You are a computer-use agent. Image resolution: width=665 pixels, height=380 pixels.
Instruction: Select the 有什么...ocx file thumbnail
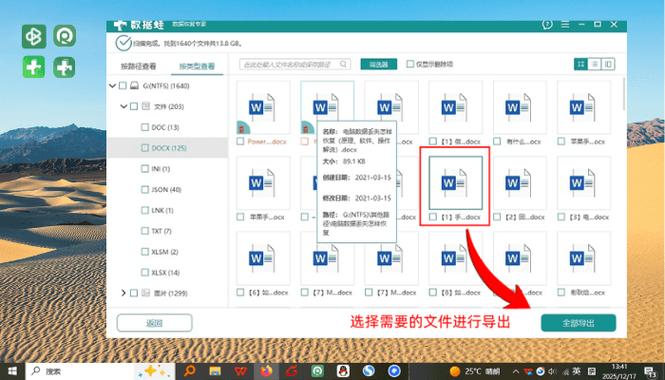pos(520,107)
